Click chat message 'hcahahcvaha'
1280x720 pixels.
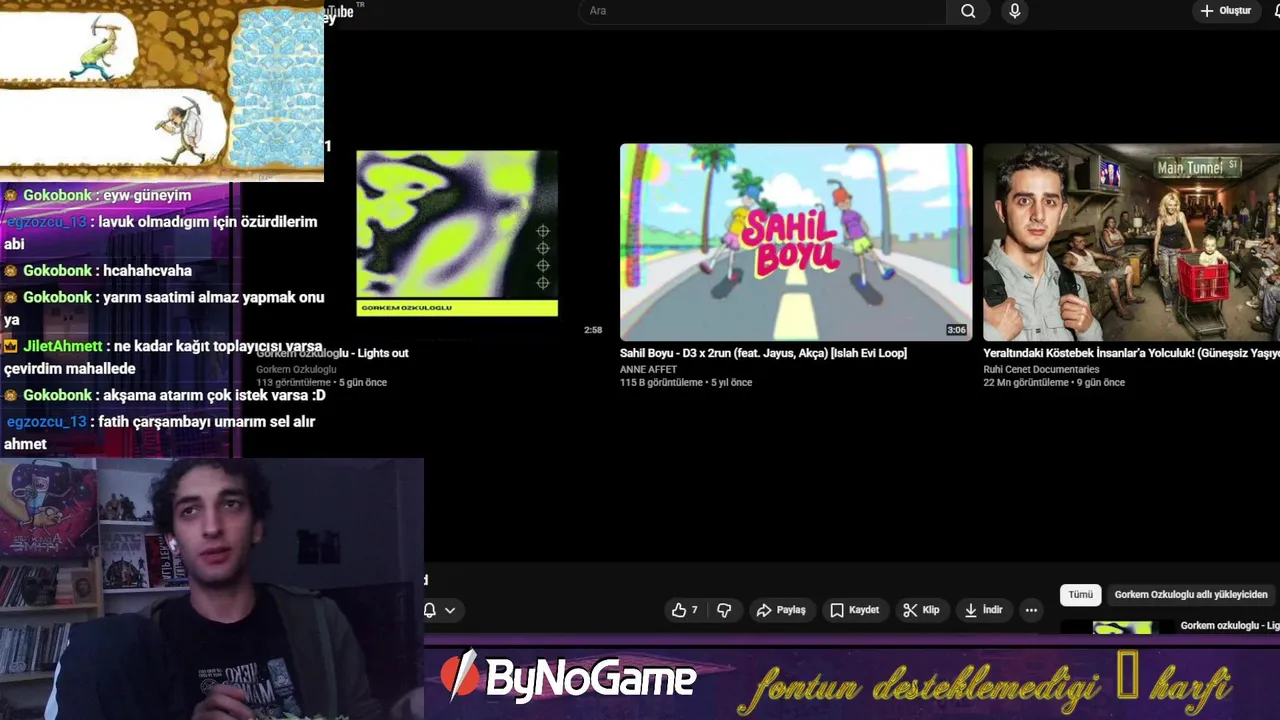tap(147, 271)
